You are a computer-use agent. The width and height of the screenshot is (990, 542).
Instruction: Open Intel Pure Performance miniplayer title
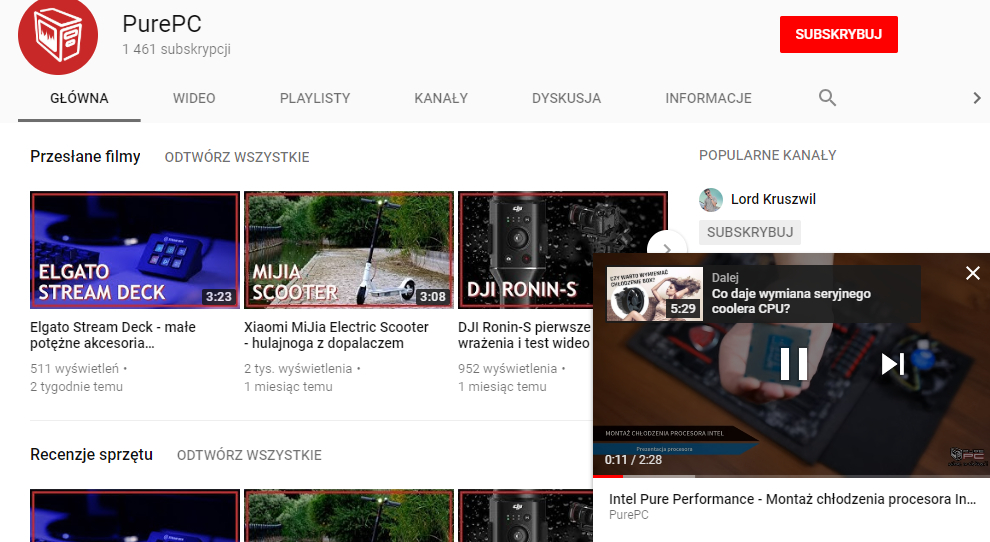[x=792, y=499]
